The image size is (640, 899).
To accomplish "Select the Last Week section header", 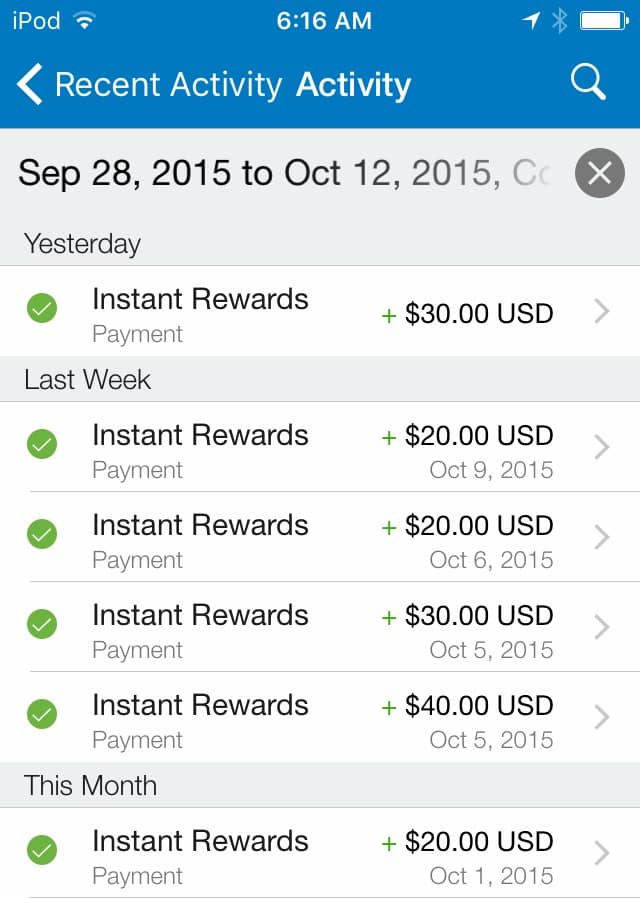I will coord(320,379).
